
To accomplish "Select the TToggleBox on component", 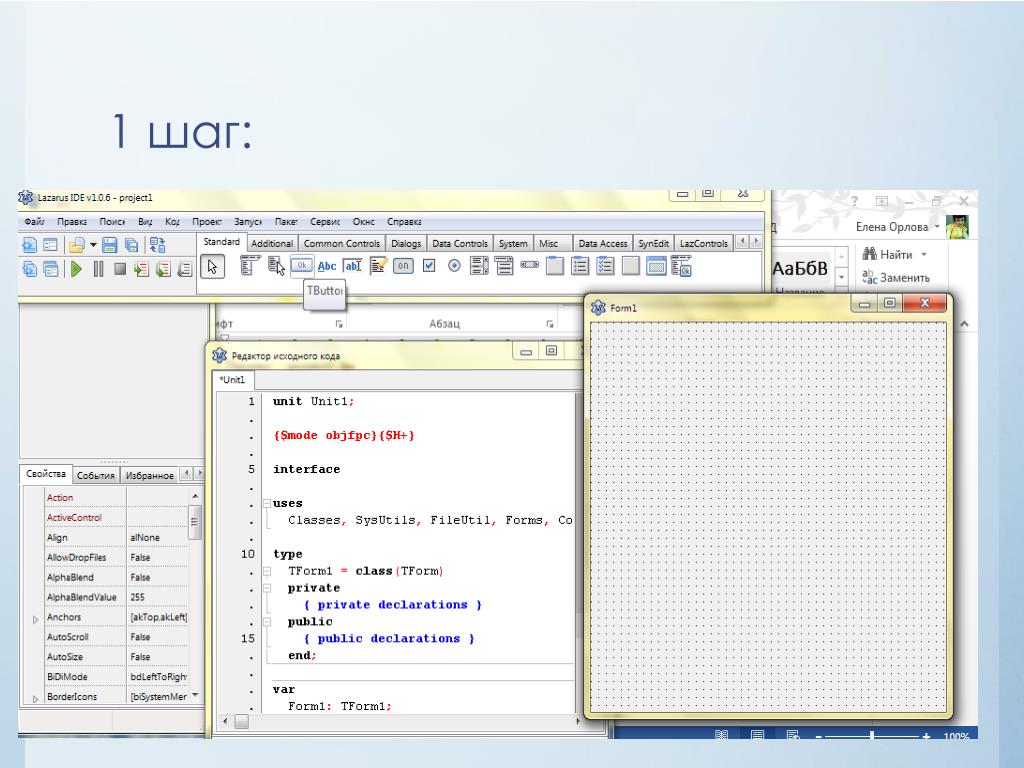I will point(403,266).
